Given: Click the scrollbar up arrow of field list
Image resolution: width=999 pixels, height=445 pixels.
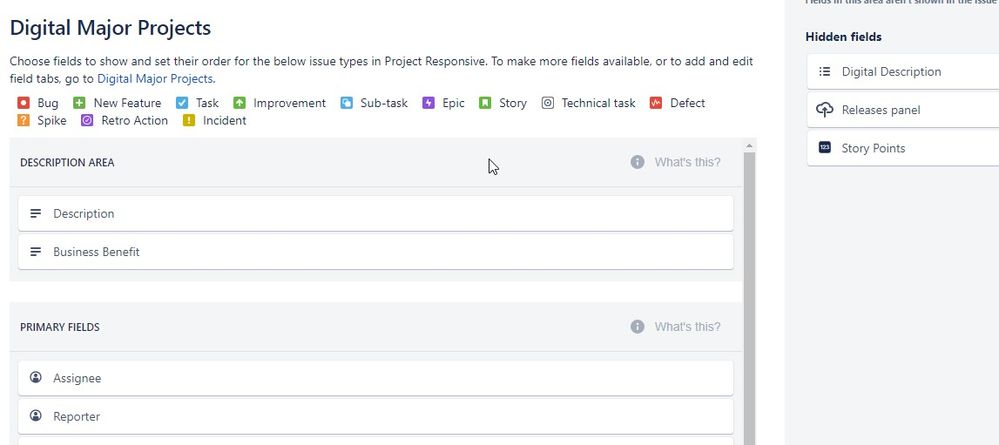Looking at the screenshot, I should click(749, 145).
